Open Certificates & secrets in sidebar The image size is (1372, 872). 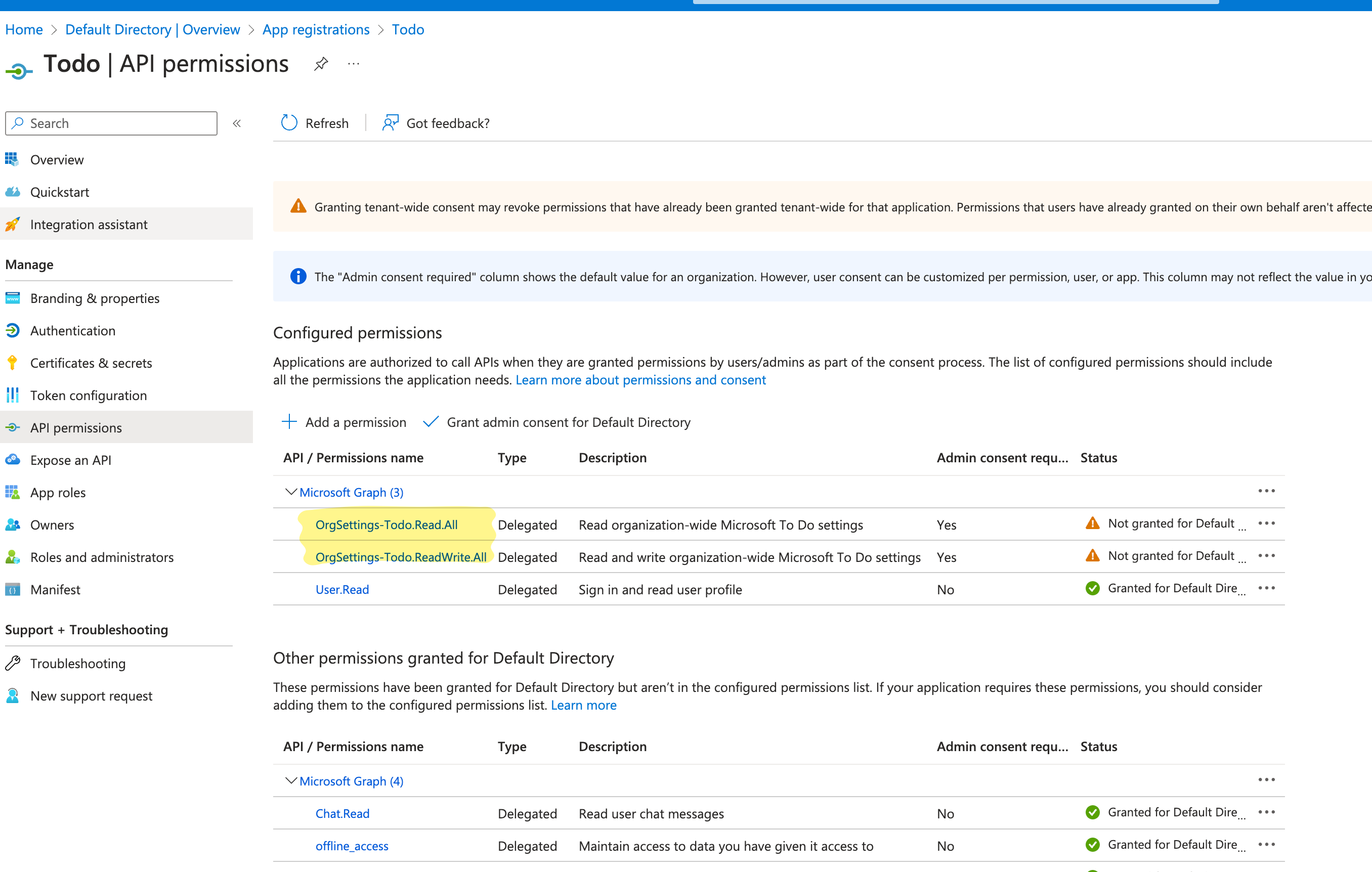(91, 363)
